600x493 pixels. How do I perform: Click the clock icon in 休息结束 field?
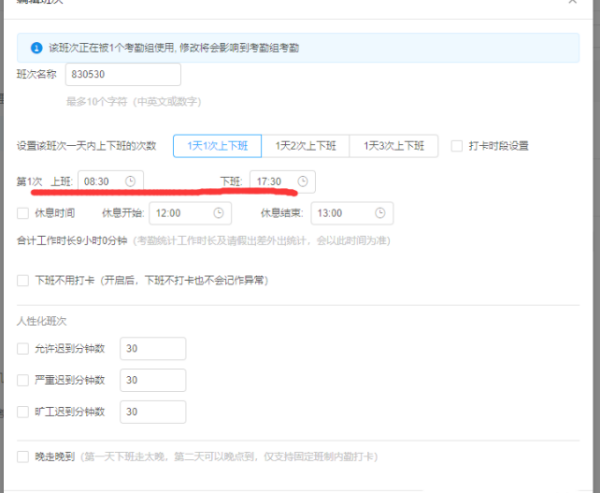click(380, 213)
